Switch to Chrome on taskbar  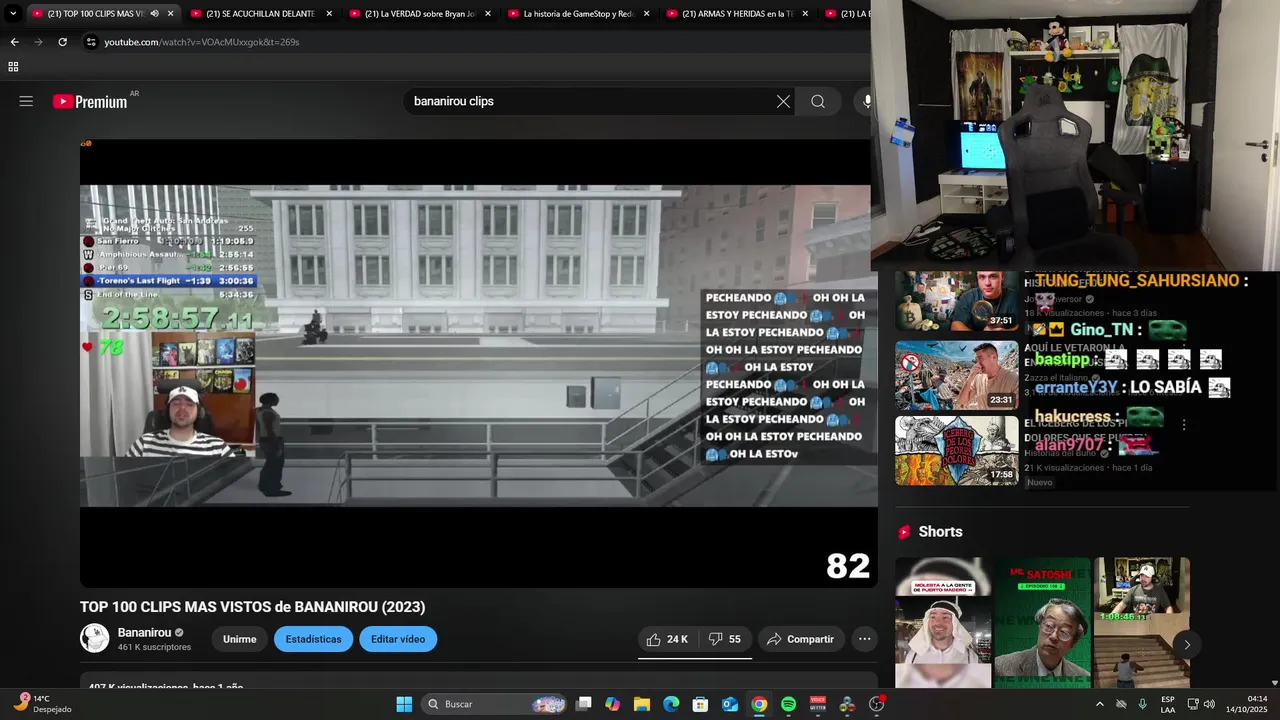(x=759, y=704)
